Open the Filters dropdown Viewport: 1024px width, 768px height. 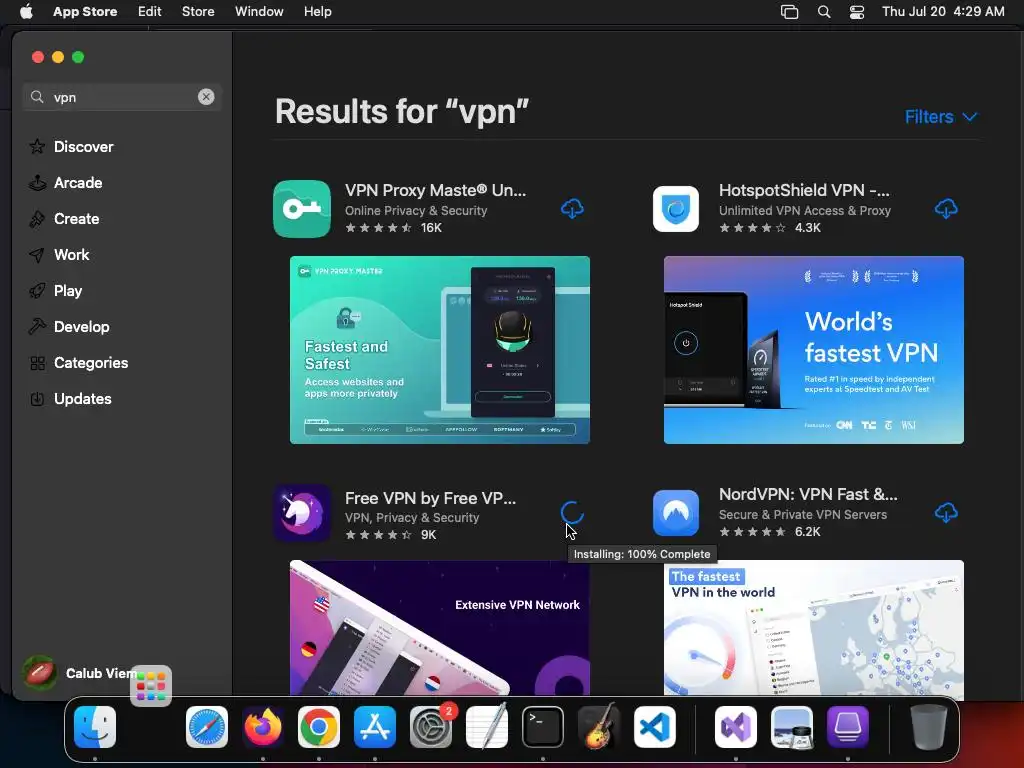click(941, 117)
